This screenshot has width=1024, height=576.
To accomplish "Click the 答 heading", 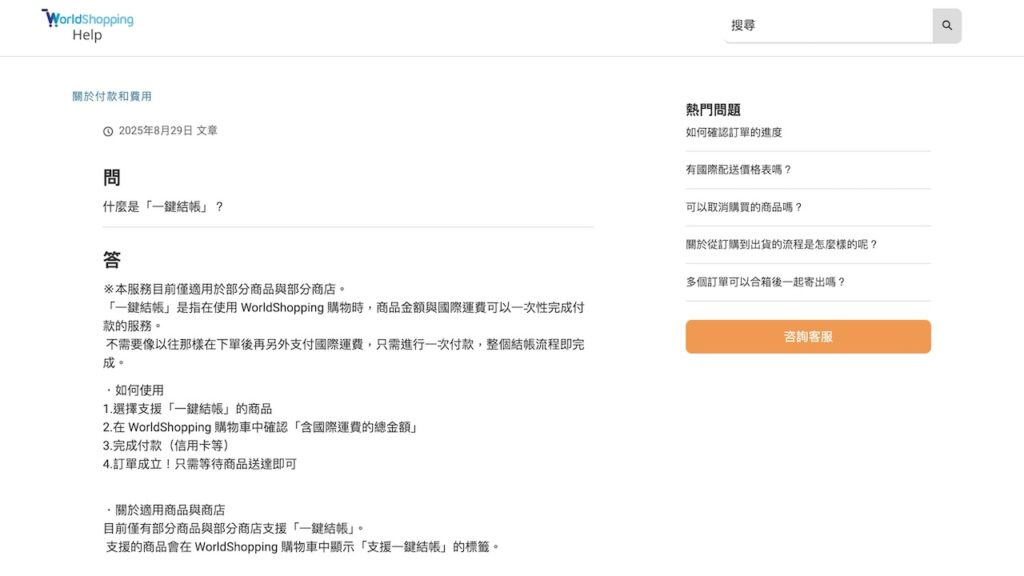I will pyautogui.click(x=112, y=260).
